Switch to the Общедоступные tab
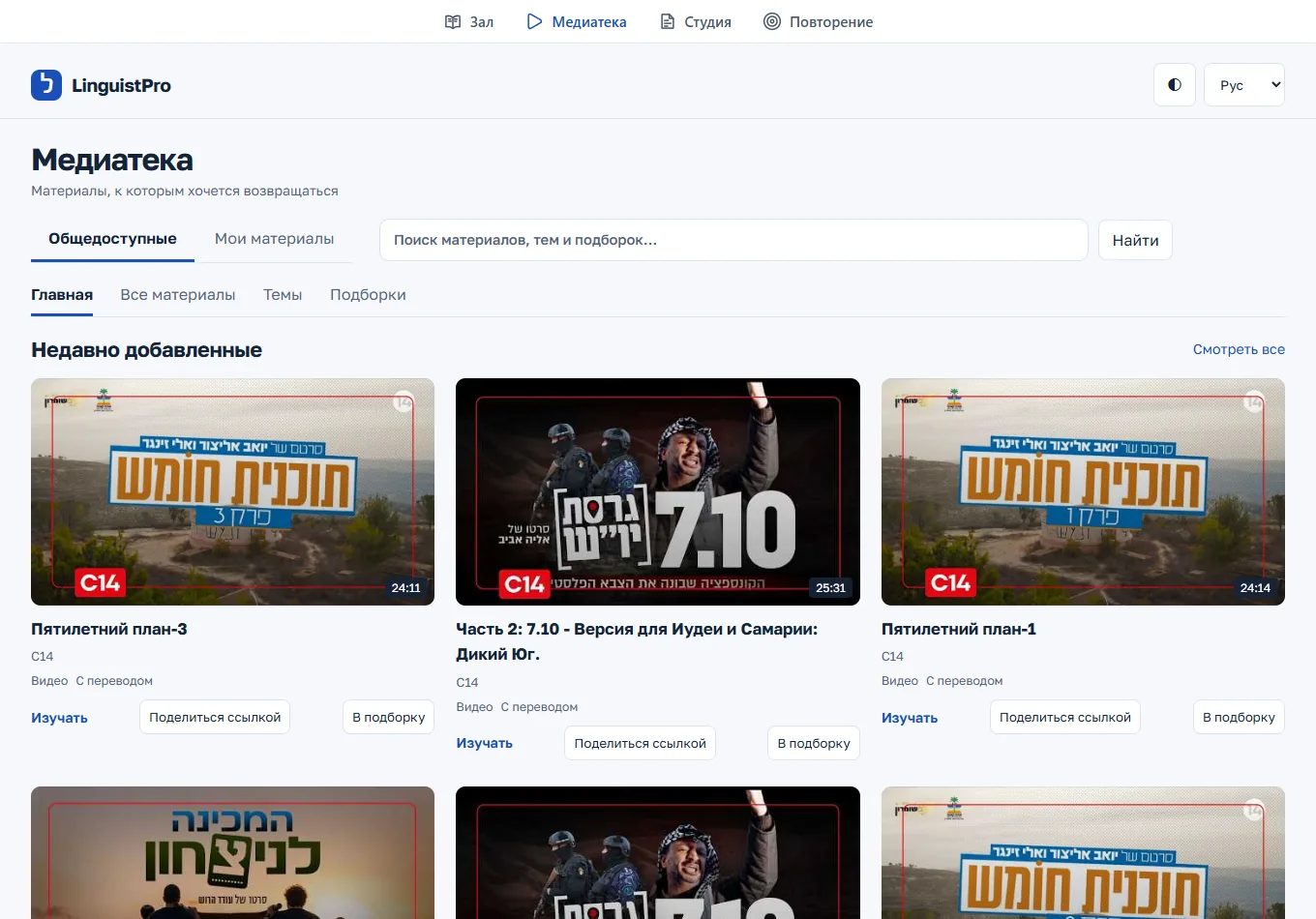 (112, 239)
